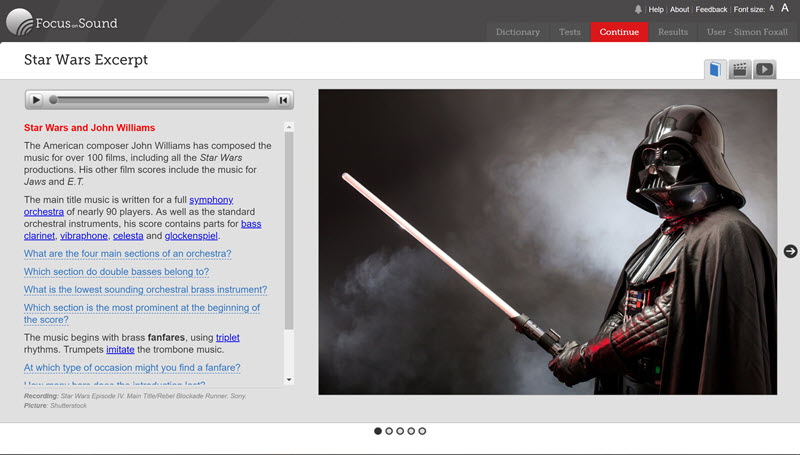Select the larger font size A
The width and height of the screenshot is (800, 455).
(x=785, y=8)
